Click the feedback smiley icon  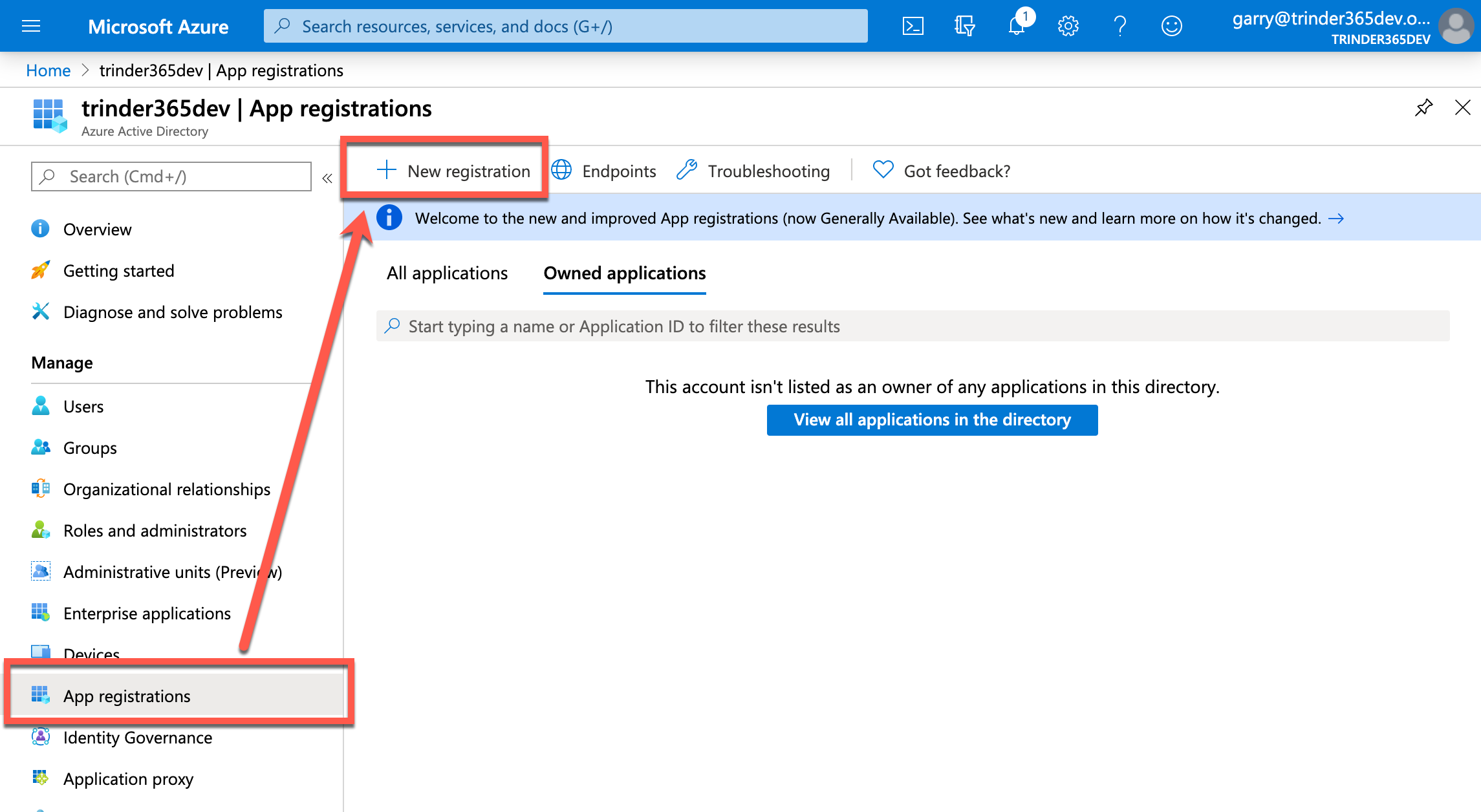click(1171, 26)
